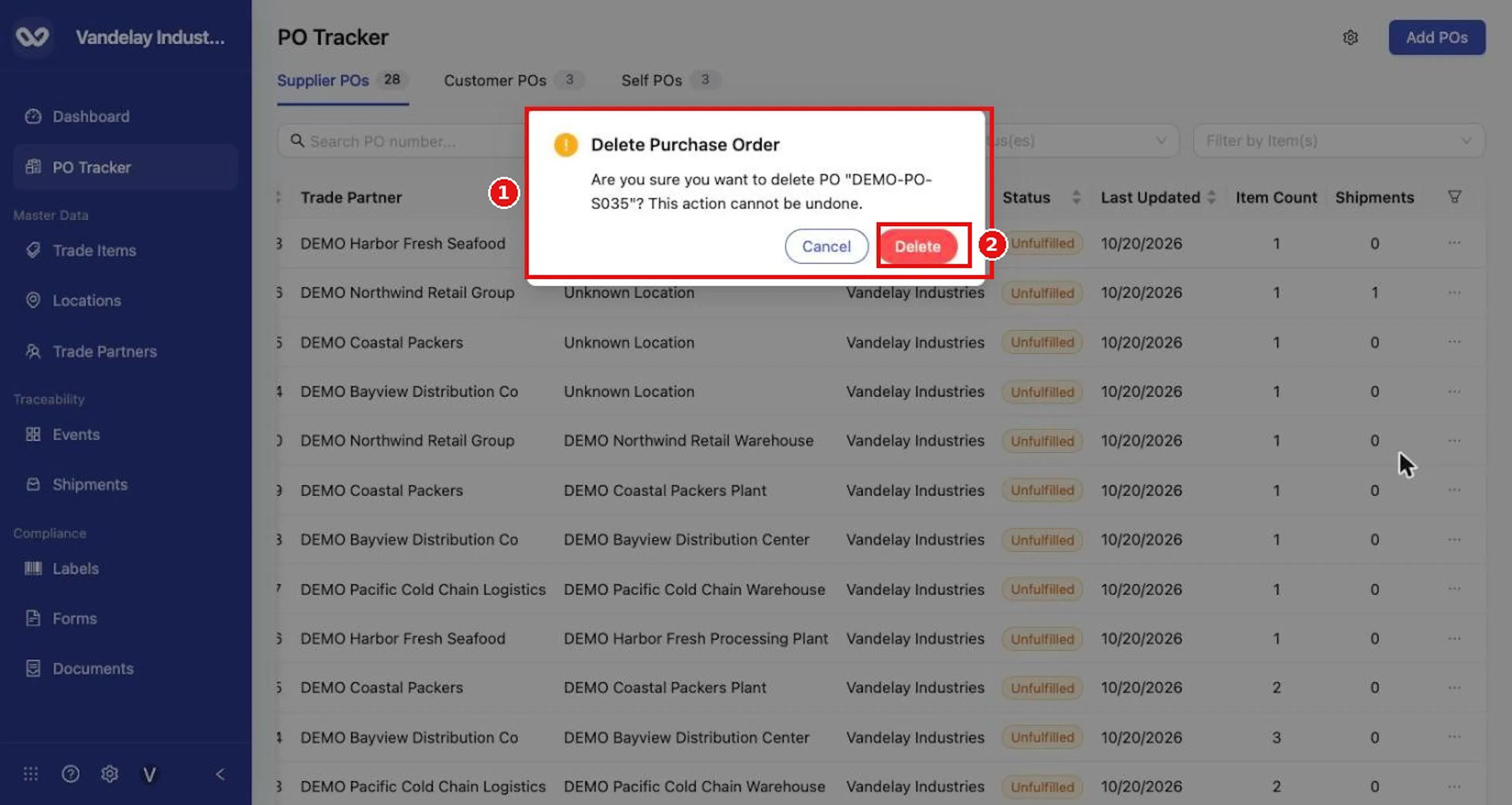
Task: Click the Vandelay Industries logo icon
Action: pyautogui.click(x=32, y=37)
